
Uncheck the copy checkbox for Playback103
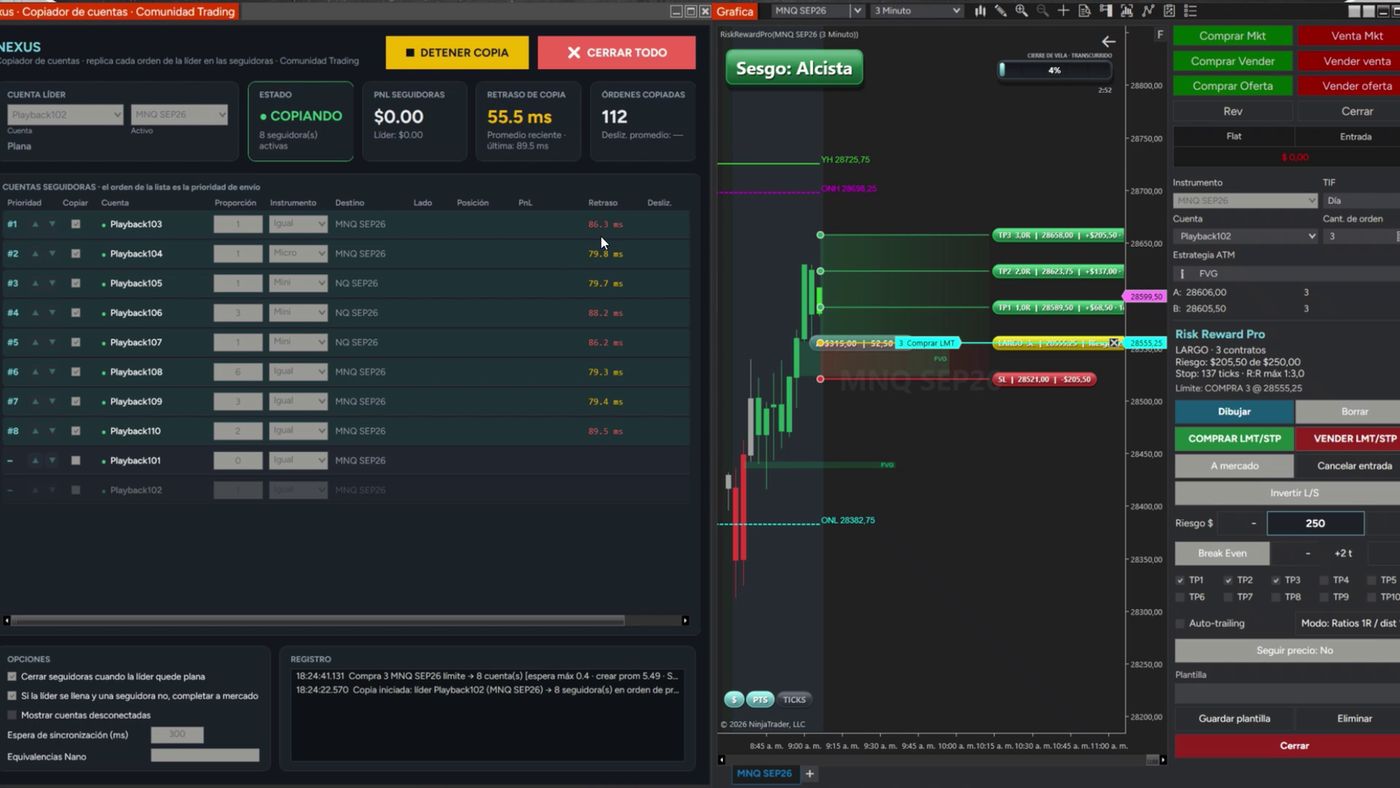[75, 224]
